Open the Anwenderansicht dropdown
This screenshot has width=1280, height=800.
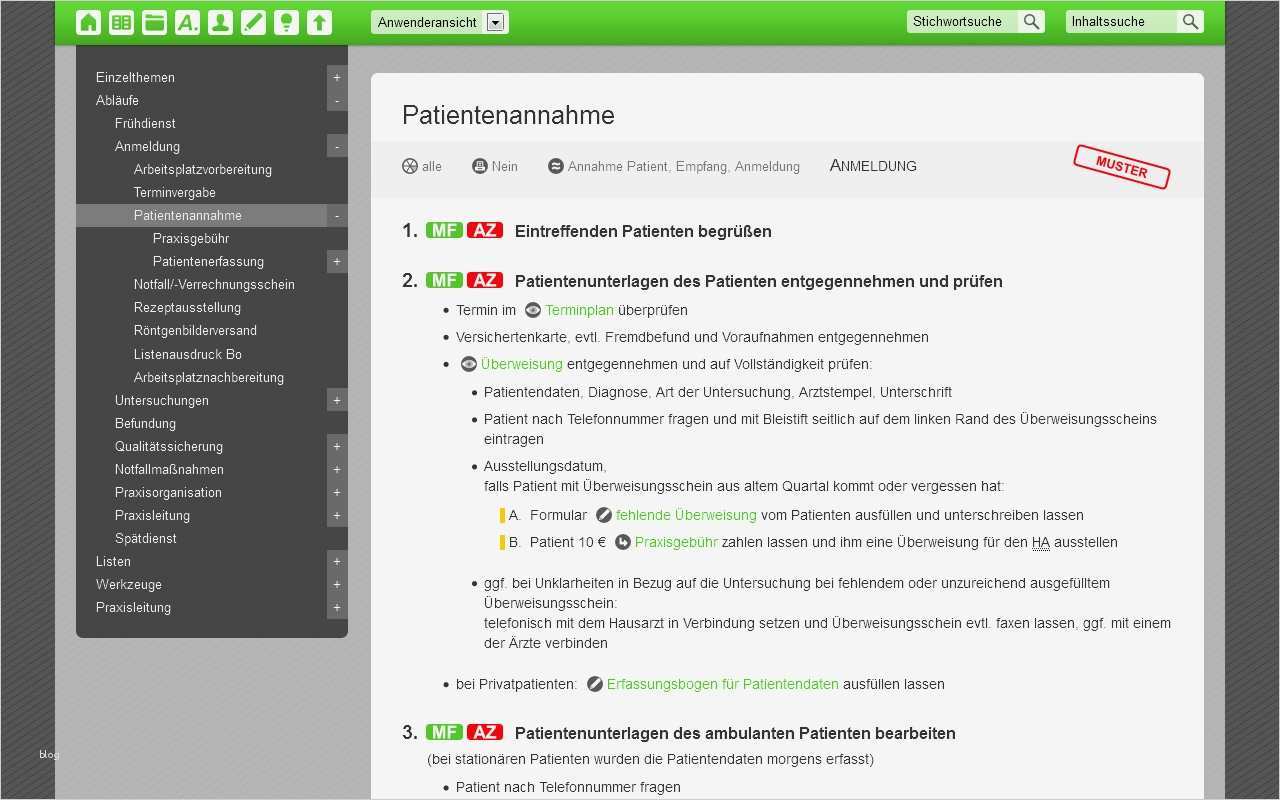click(x=496, y=21)
